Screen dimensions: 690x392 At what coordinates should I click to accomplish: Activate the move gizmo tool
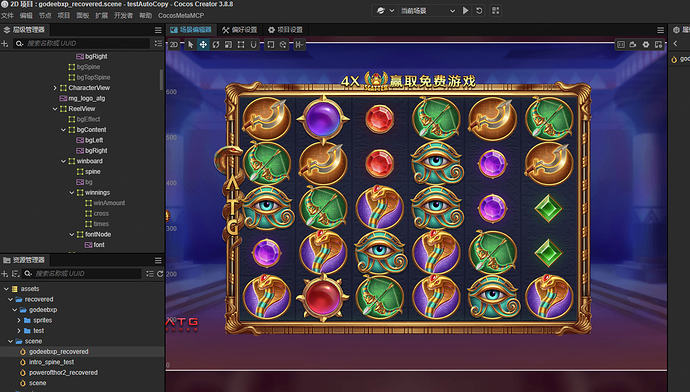(x=203, y=44)
